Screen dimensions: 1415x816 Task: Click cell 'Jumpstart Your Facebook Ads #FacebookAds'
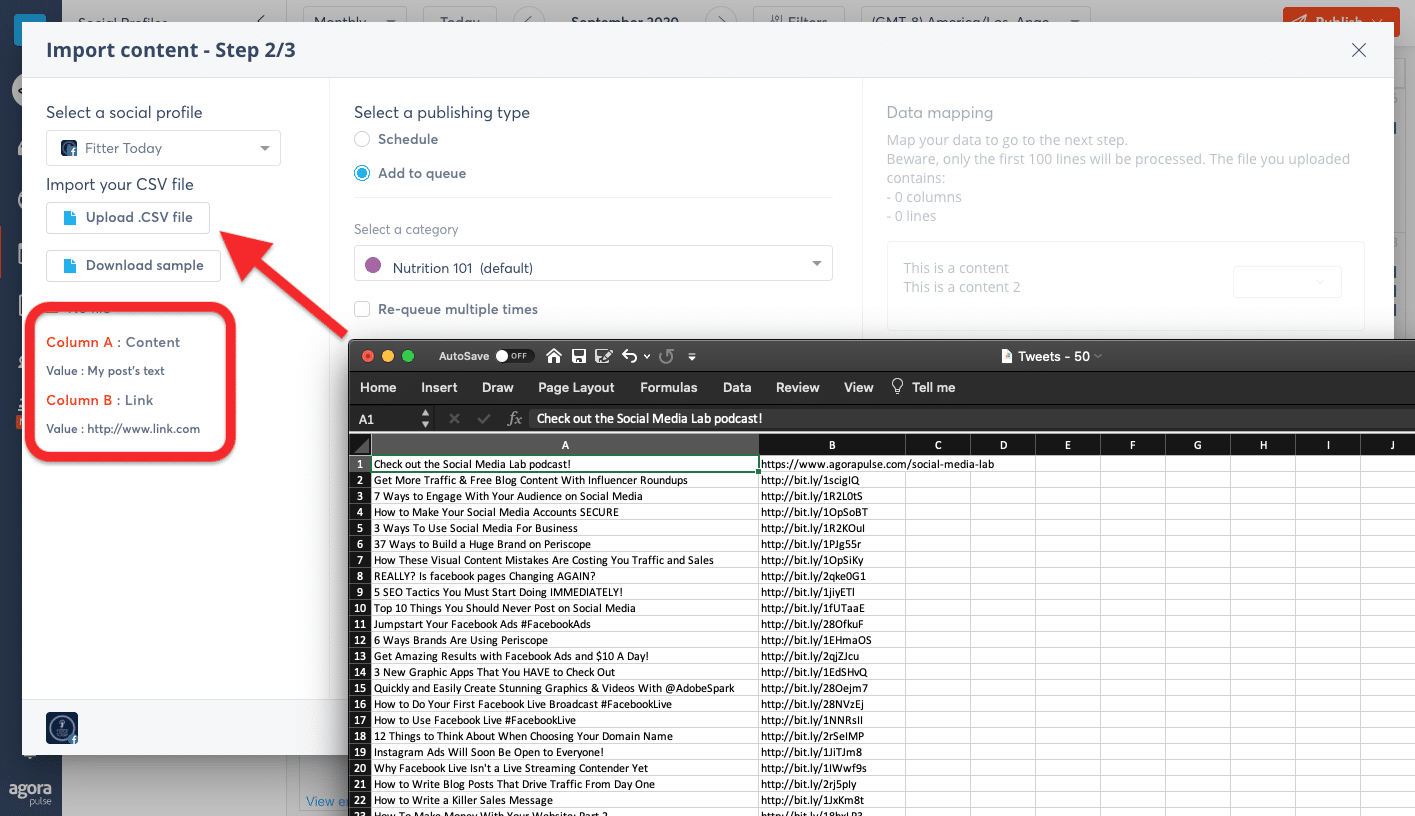click(565, 624)
